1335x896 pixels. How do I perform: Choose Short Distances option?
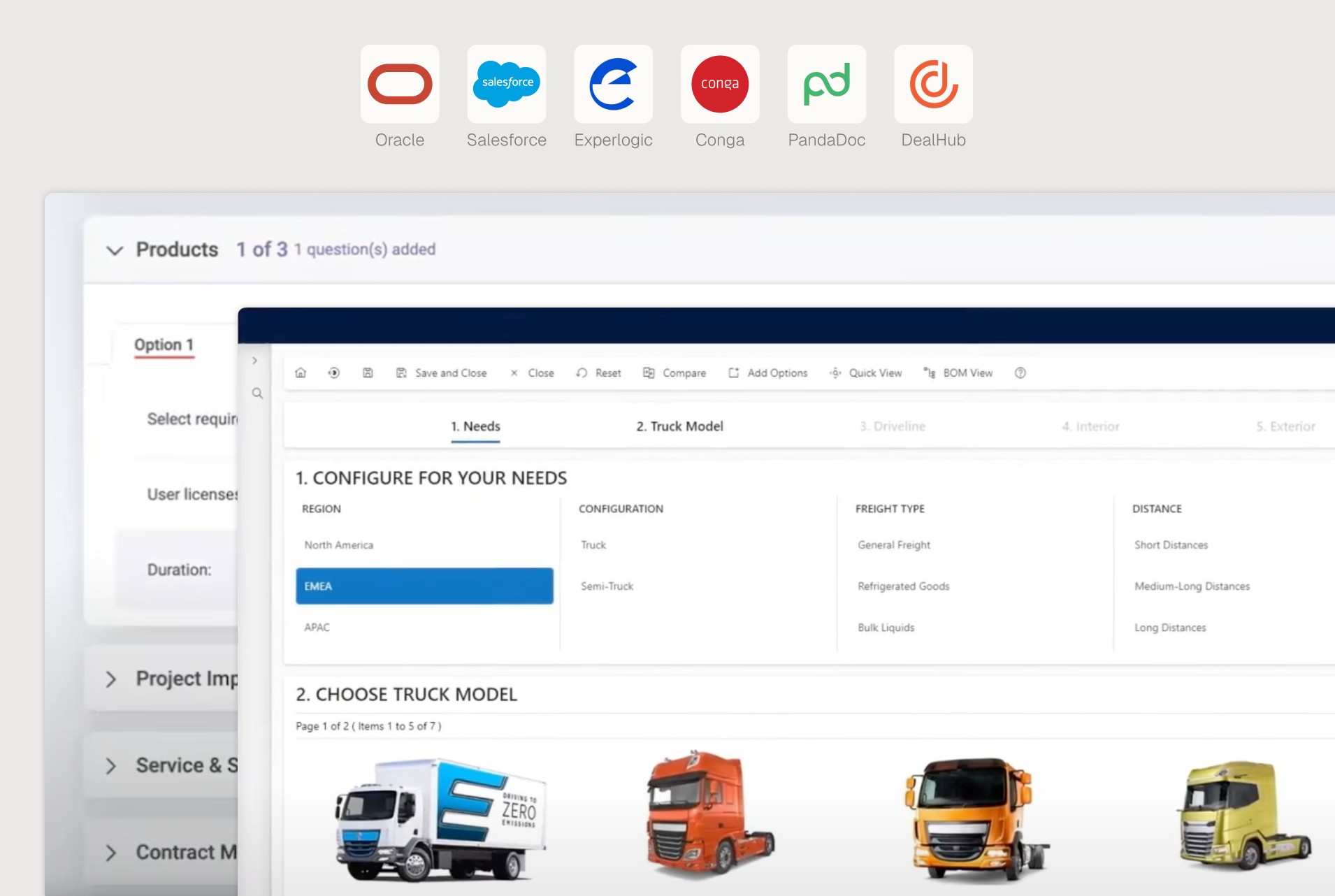click(x=1171, y=545)
